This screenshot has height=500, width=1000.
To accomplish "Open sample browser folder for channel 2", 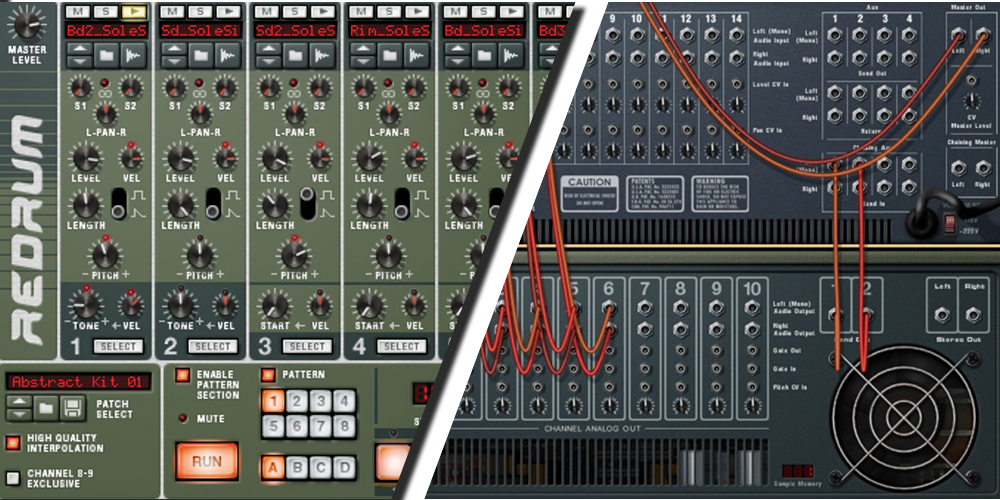I will point(200,56).
